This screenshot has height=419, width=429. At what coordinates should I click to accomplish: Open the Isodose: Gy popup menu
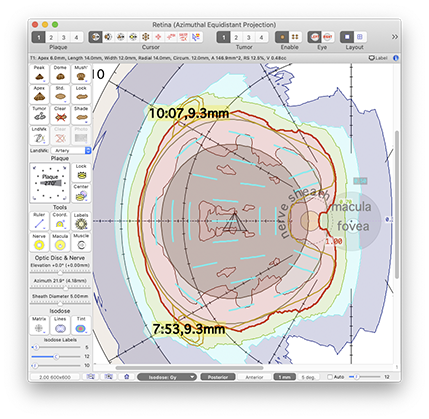[166, 377]
